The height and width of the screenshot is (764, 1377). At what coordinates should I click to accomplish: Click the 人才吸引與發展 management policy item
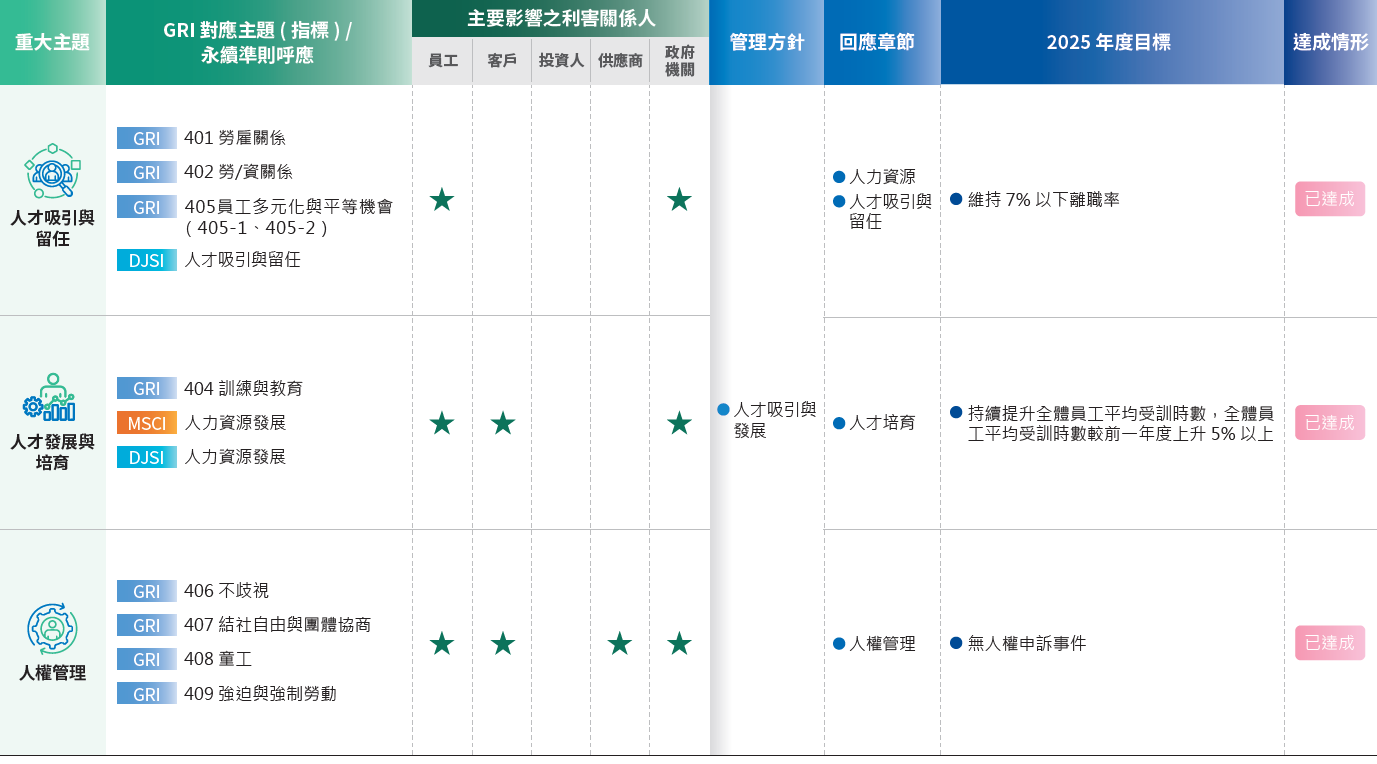(775, 420)
